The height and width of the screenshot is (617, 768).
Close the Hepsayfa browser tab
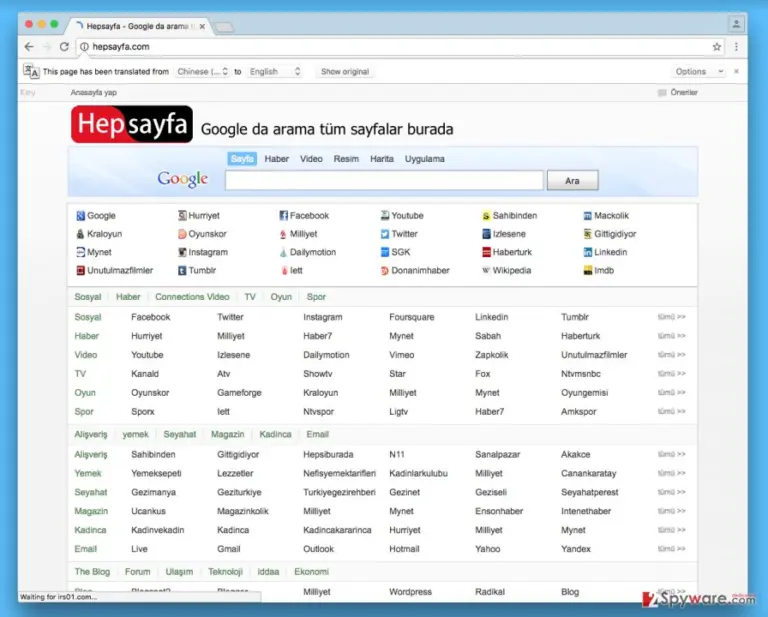click(x=202, y=26)
